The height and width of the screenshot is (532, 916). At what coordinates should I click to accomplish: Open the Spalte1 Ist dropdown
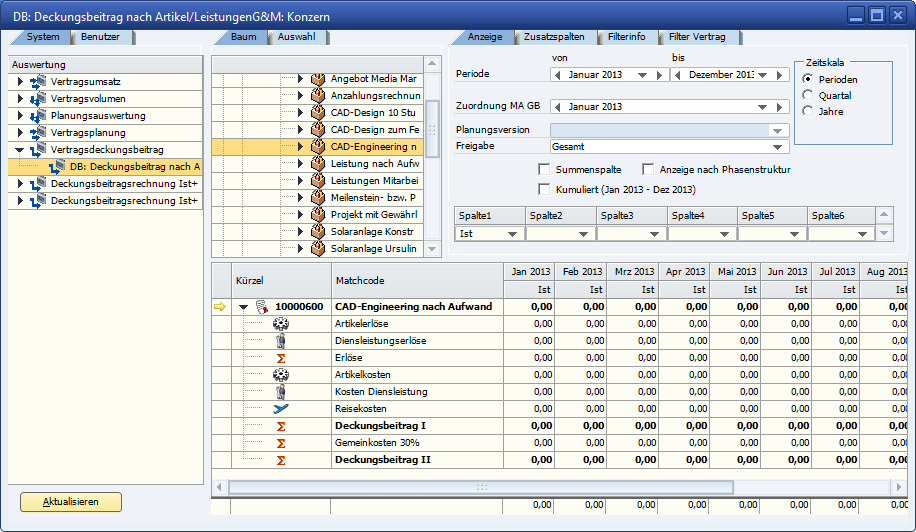click(512, 233)
